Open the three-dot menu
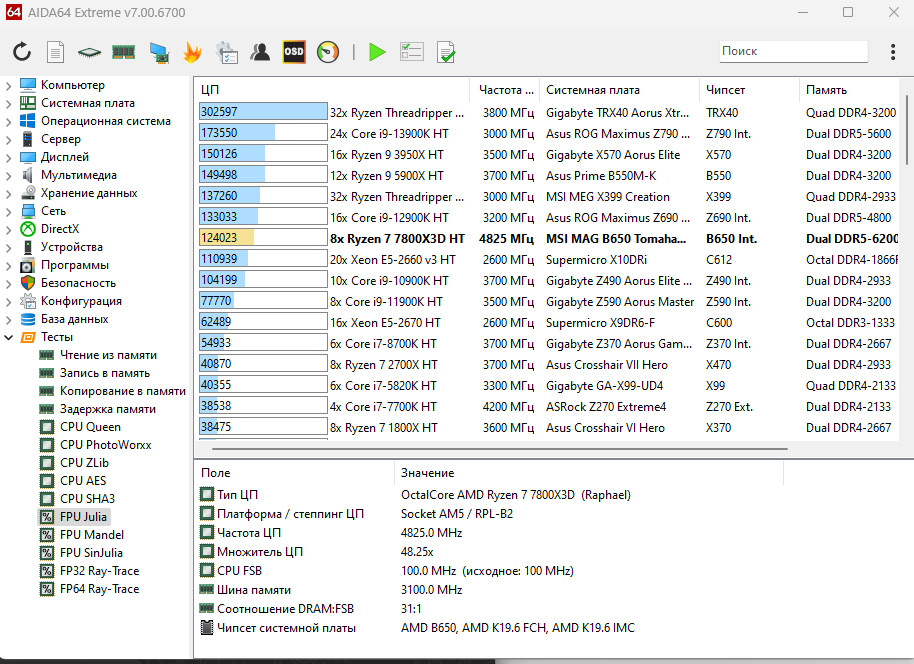Viewport: 914px width, 664px height. [892, 52]
